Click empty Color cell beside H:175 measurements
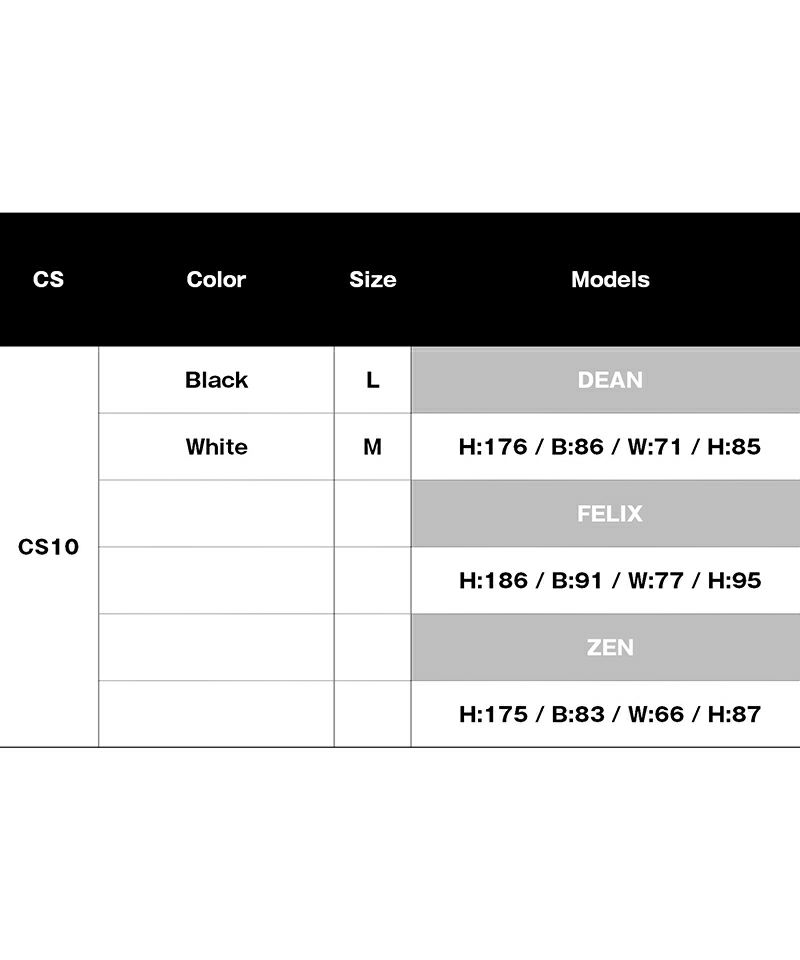The image size is (800, 960). click(216, 714)
